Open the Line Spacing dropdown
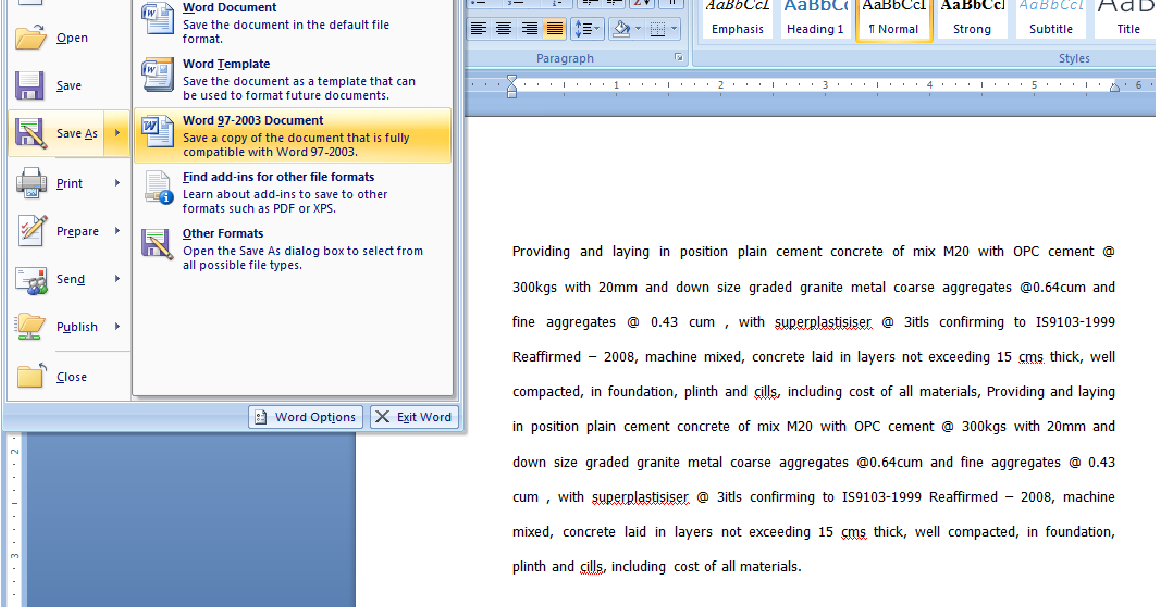Screen dimensions: 1156x607 click(588, 29)
